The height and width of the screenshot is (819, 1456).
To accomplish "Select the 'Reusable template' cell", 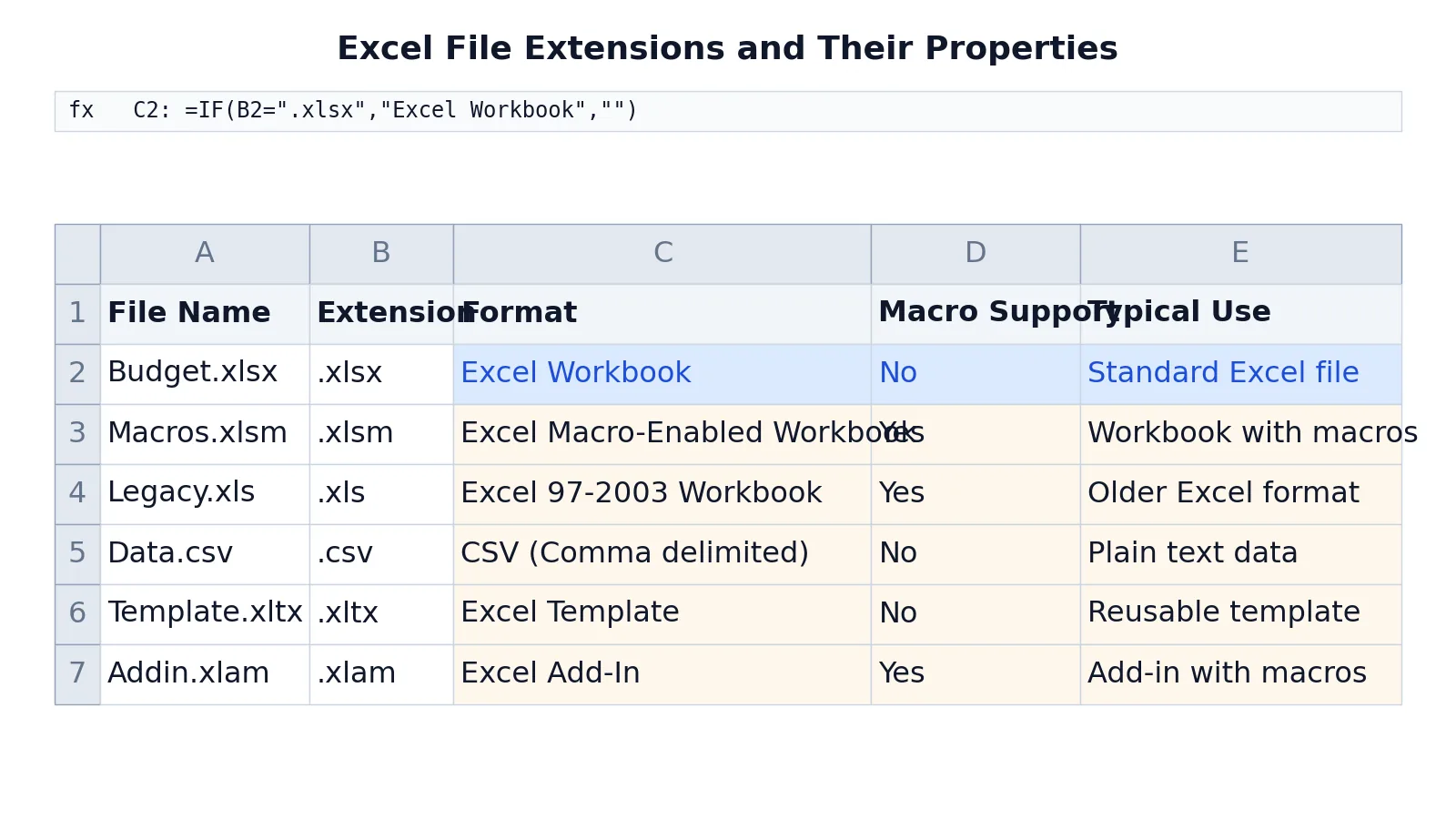I will pos(1240,614).
